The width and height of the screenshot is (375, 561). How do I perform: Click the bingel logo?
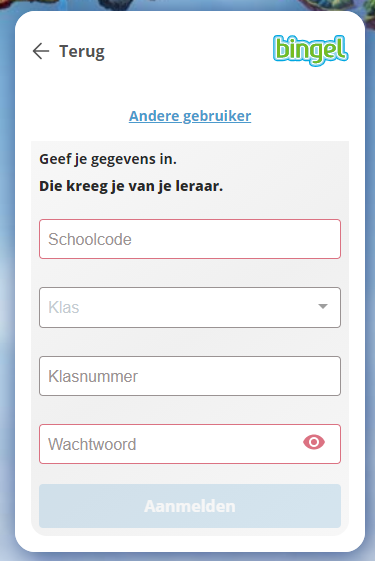coord(311,50)
